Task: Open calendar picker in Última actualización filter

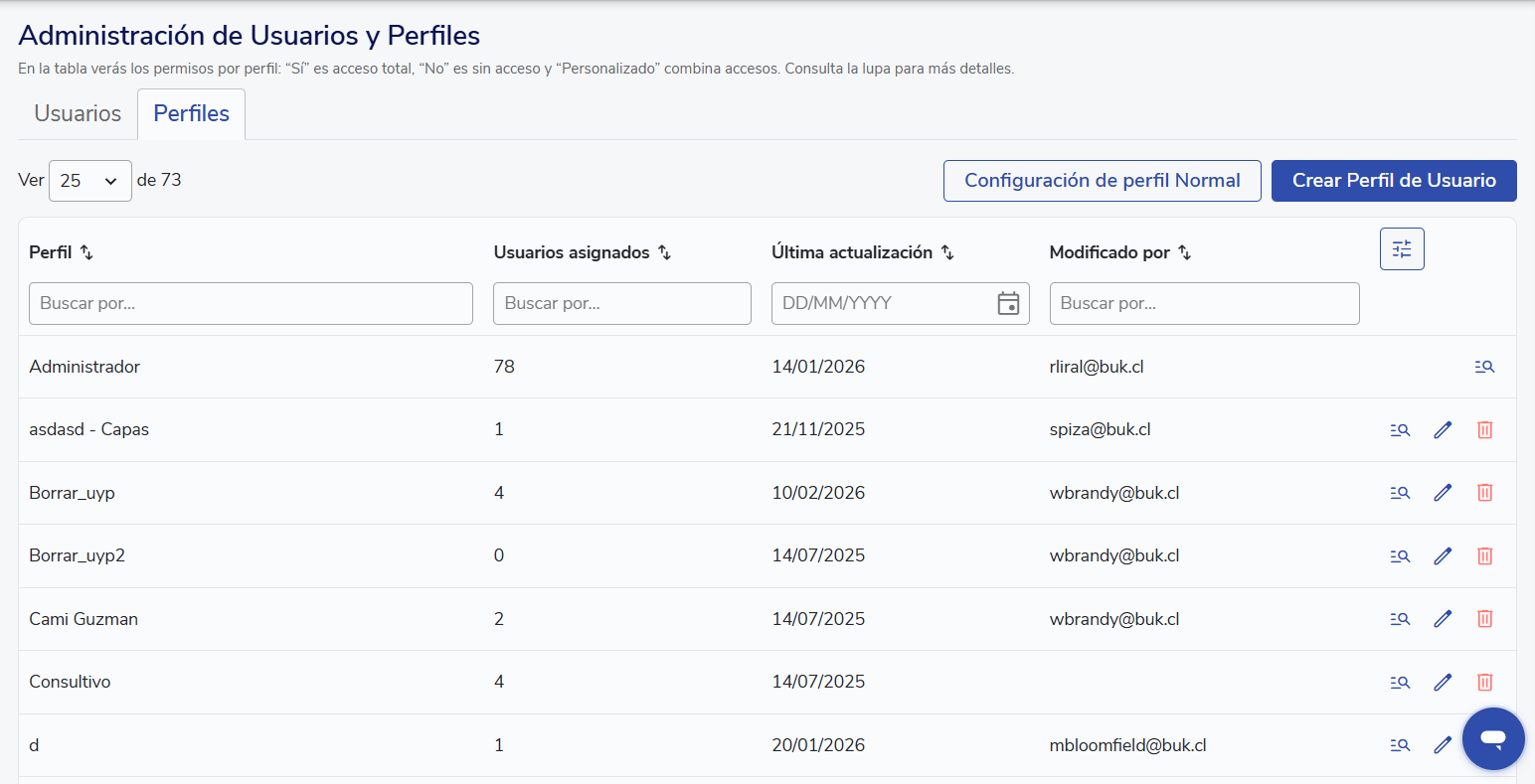Action: click(x=1008, y=304)
